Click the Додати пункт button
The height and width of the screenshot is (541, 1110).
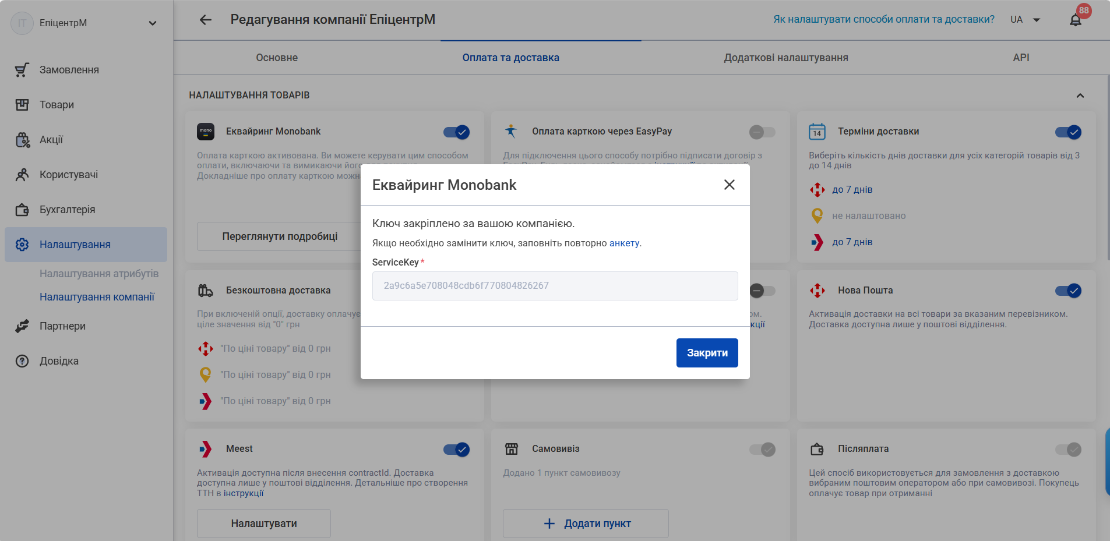[586, 523]
